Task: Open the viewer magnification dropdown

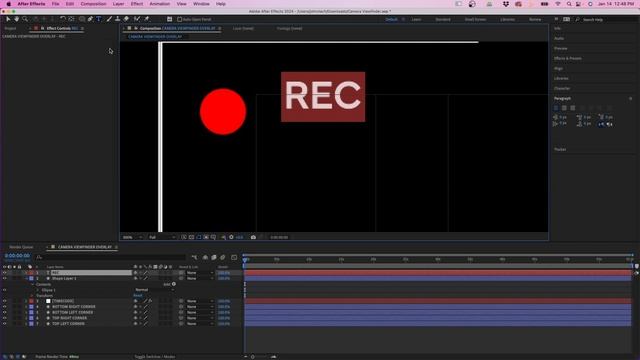Action: tap(133, 237)
